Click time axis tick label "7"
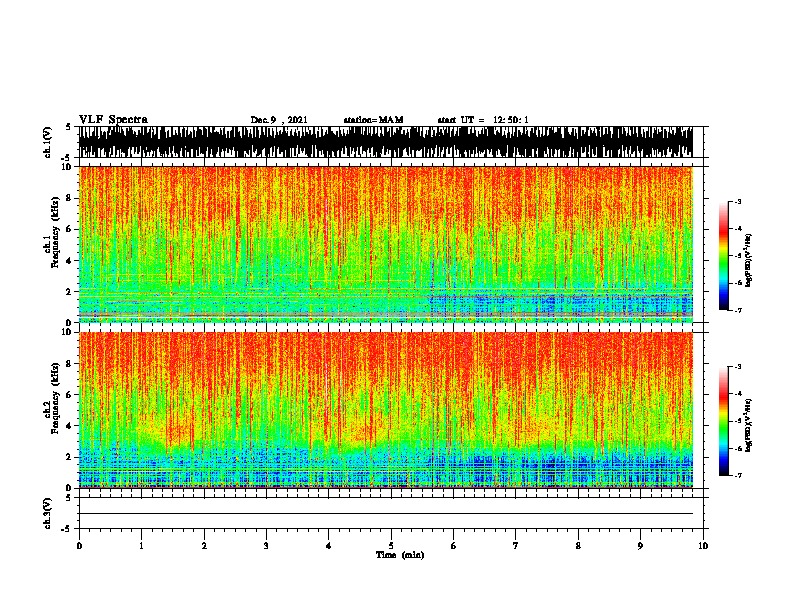 pyautogui.click(x=516, y=546)
